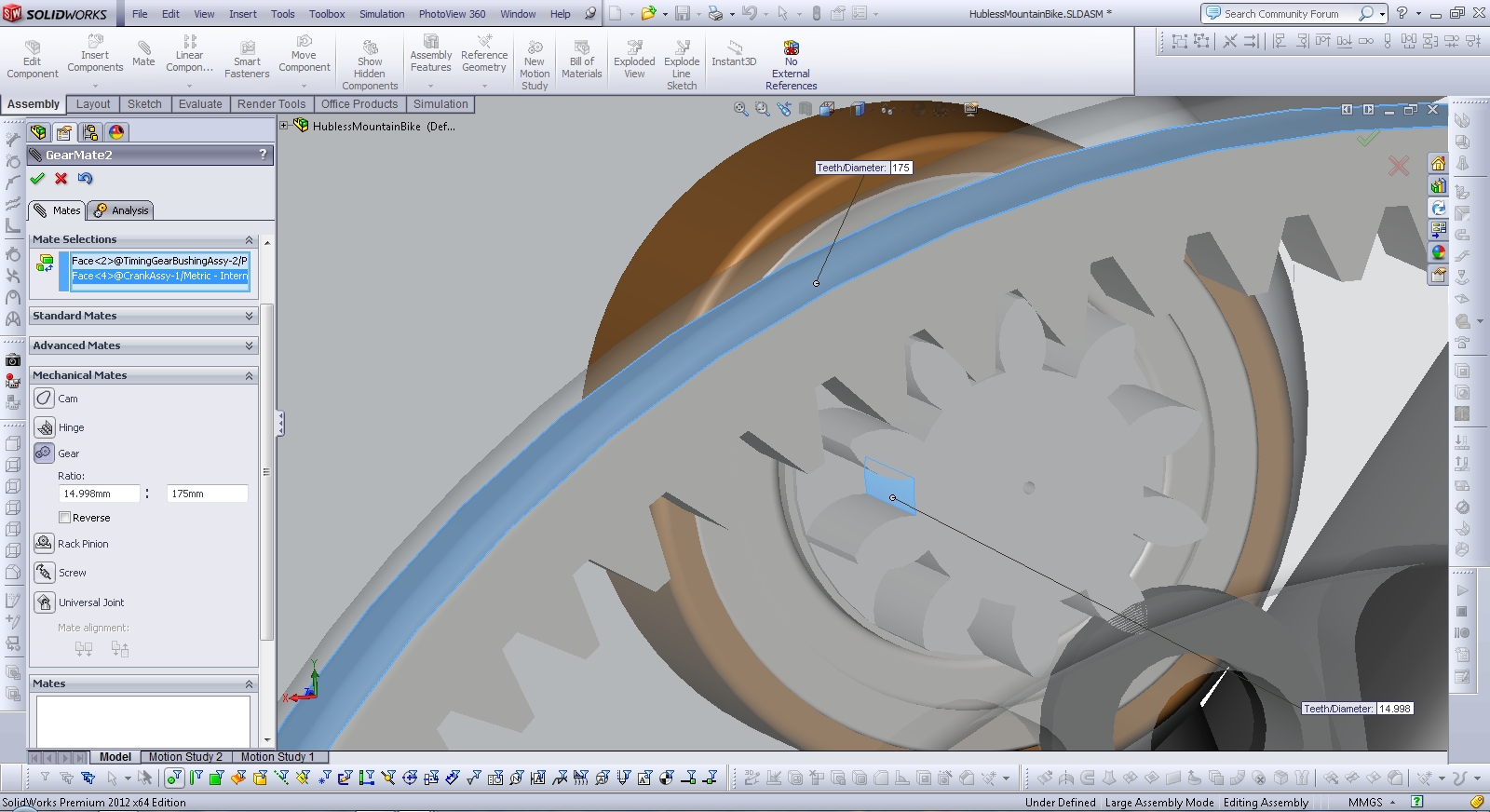The height and width of the screenshot is (812, 1490).
Task: Click second ratio field 175mm
Action: click(208, 494)
